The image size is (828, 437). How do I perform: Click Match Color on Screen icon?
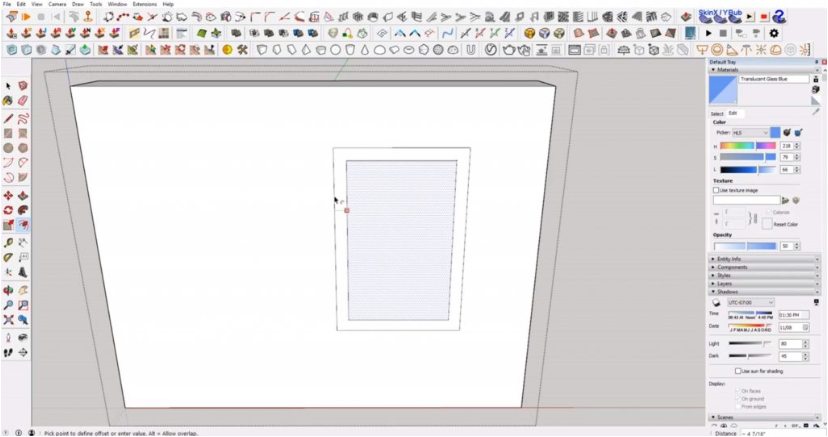(798, 132)
